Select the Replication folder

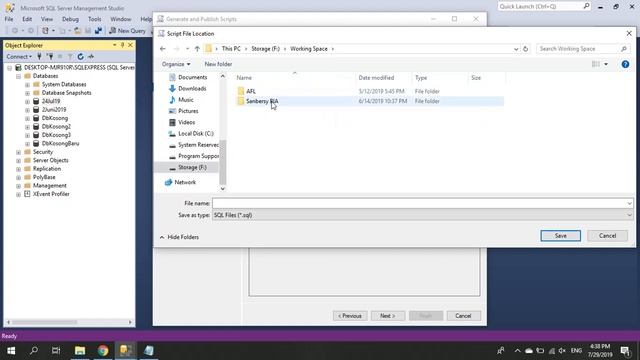47,169
